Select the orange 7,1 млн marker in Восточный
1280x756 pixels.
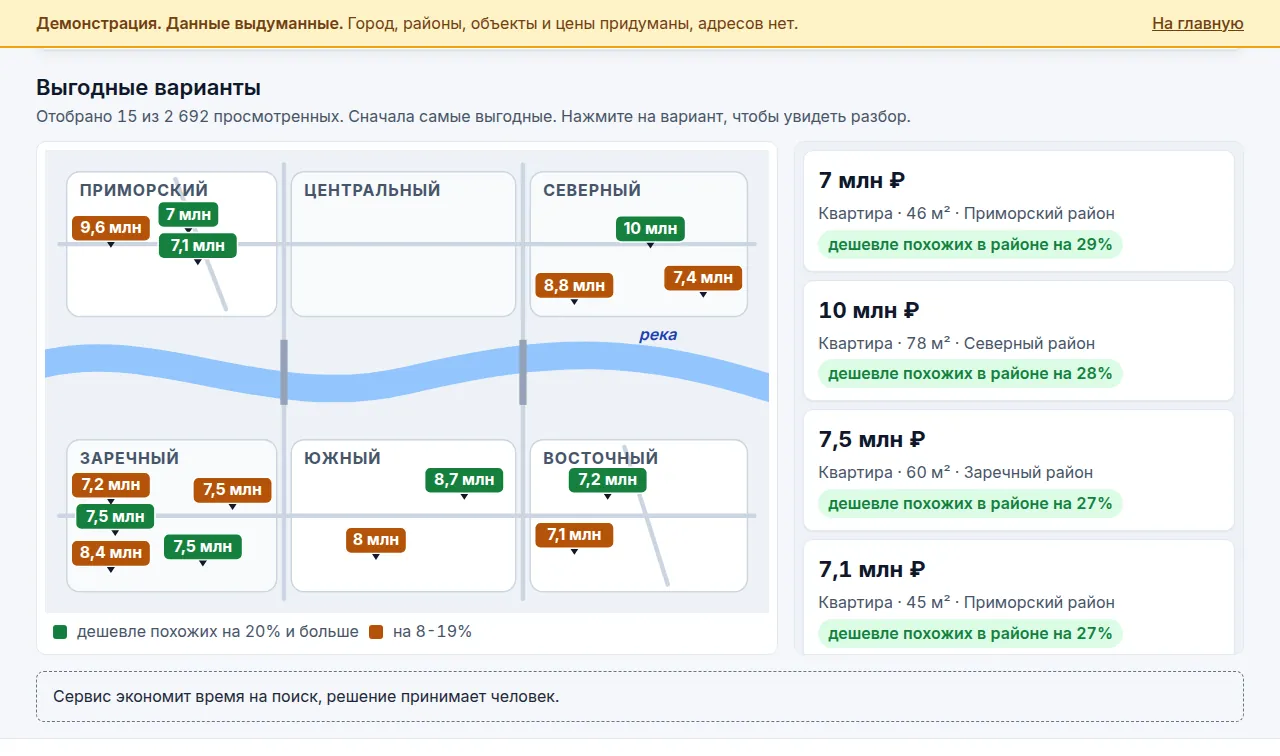coord(574,535)
